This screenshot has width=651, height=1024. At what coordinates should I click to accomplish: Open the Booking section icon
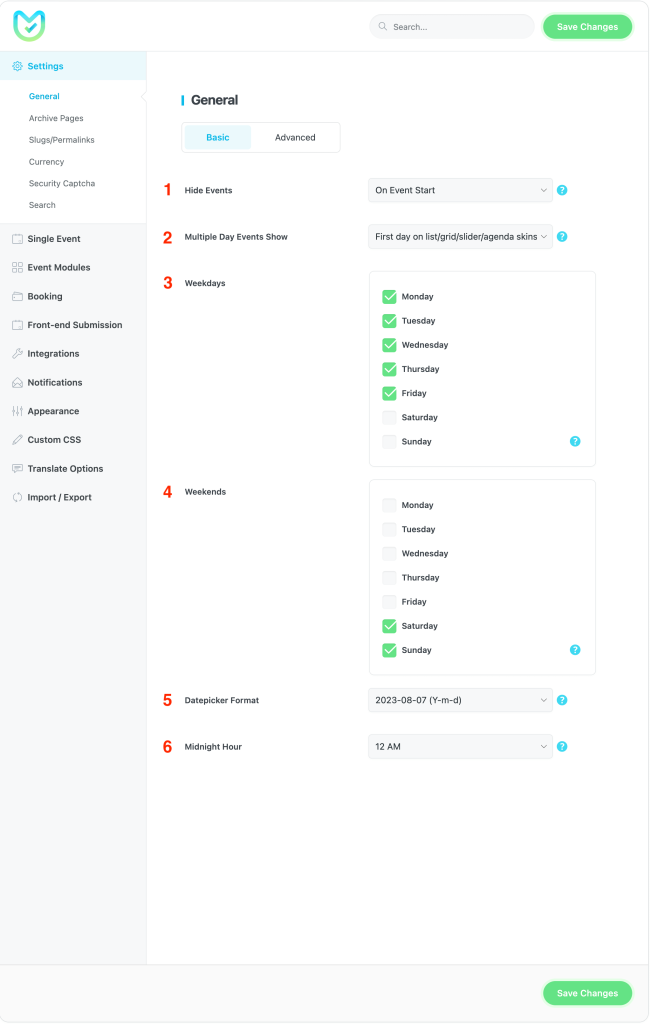(x=18, y=296)
